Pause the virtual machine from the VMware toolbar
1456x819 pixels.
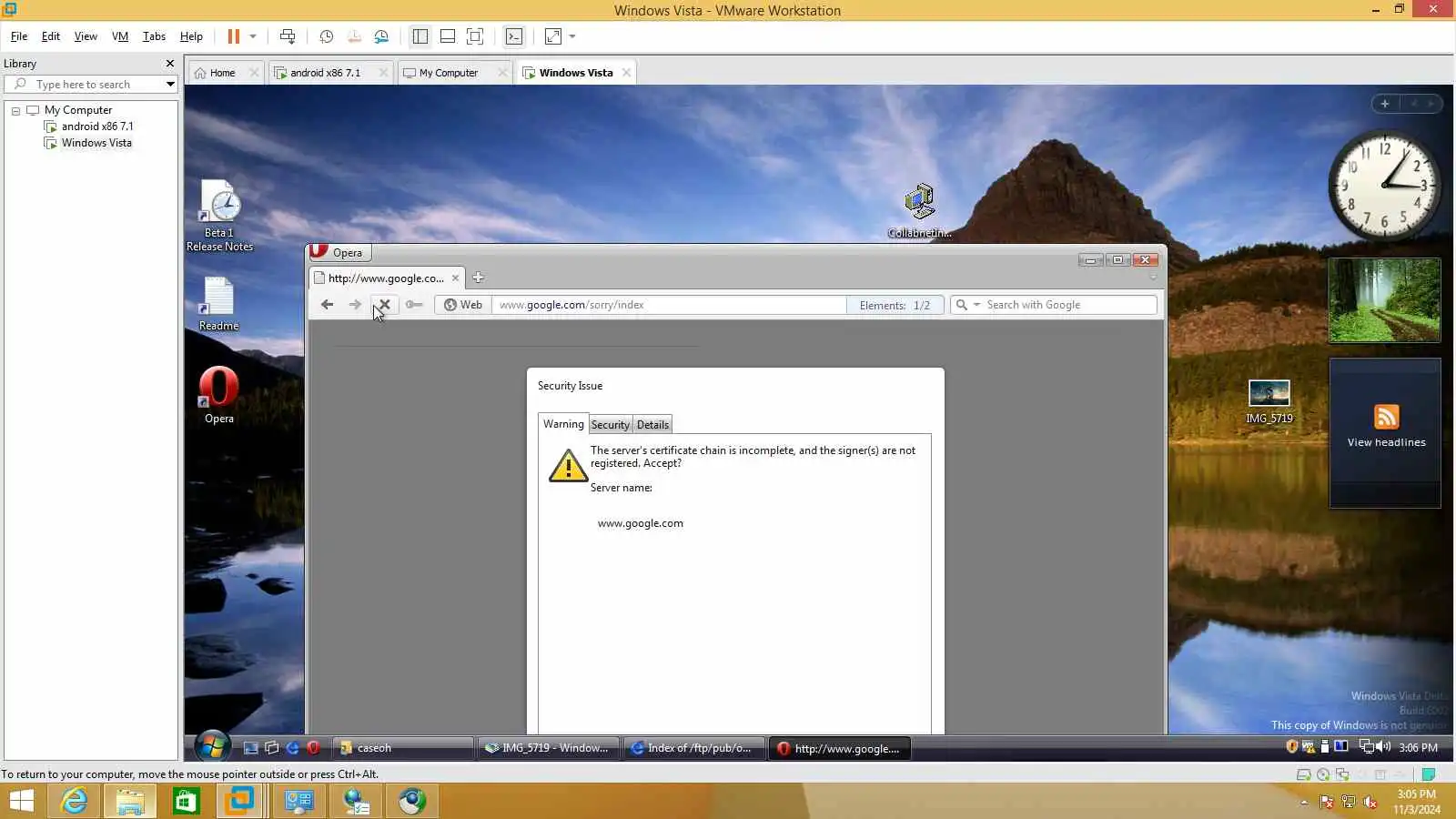(234, 36)
